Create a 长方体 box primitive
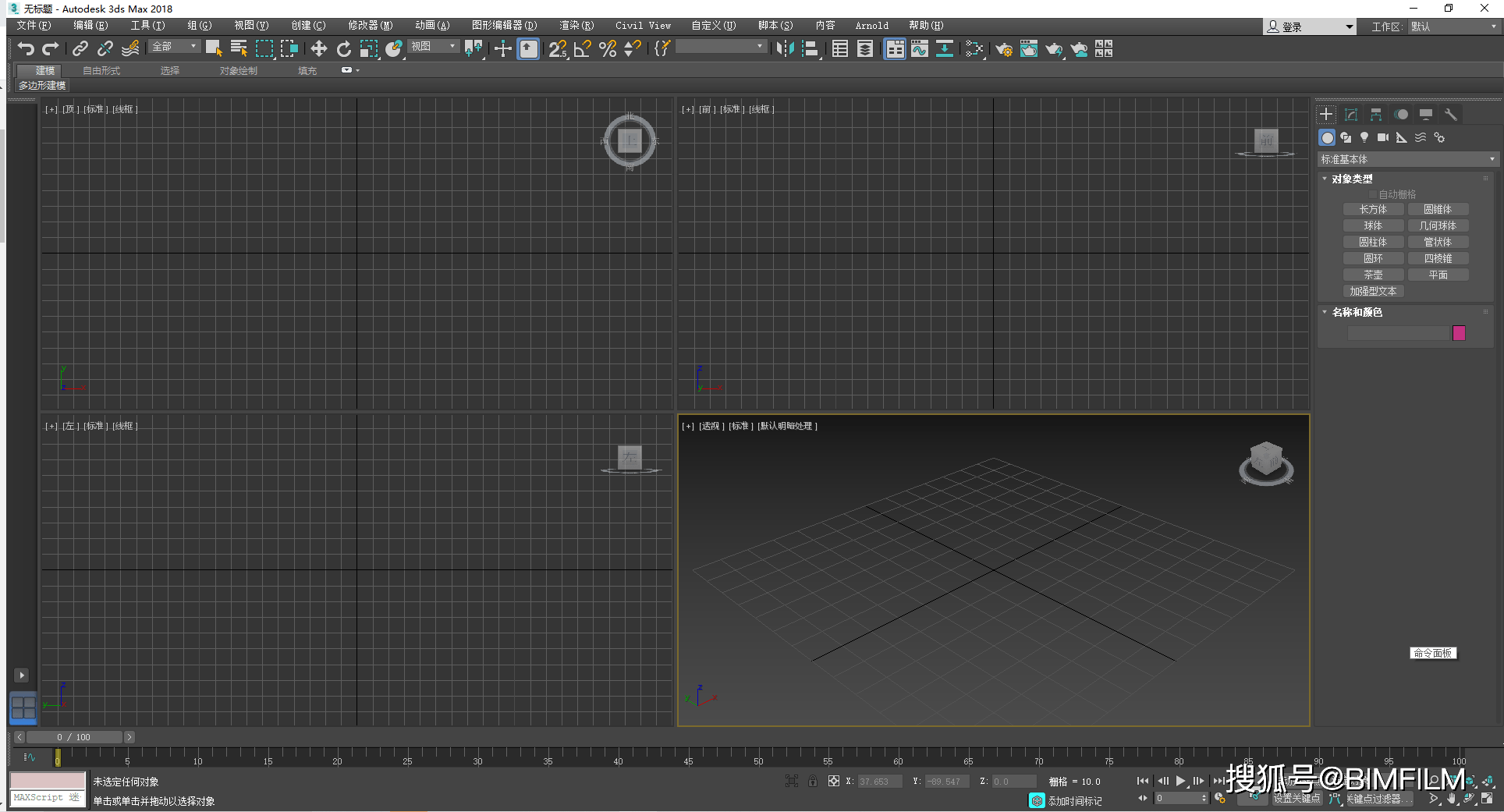The width and height of the screenshot is (1504, 812). 1373,209
